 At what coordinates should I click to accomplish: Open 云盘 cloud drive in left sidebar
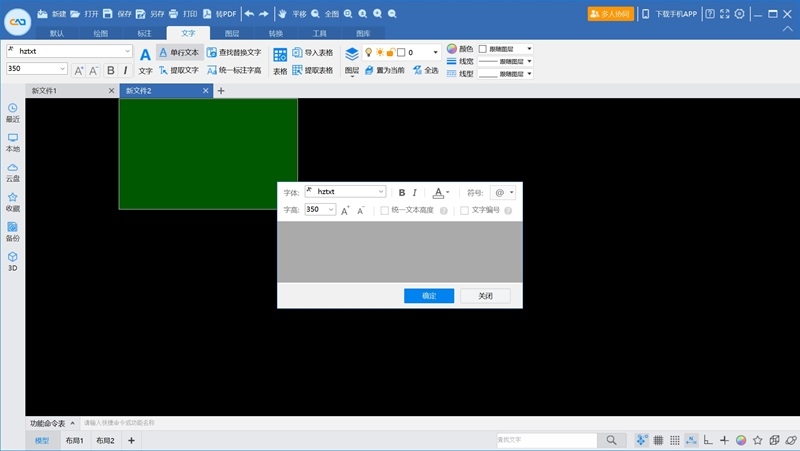click(x=13, y=172)
